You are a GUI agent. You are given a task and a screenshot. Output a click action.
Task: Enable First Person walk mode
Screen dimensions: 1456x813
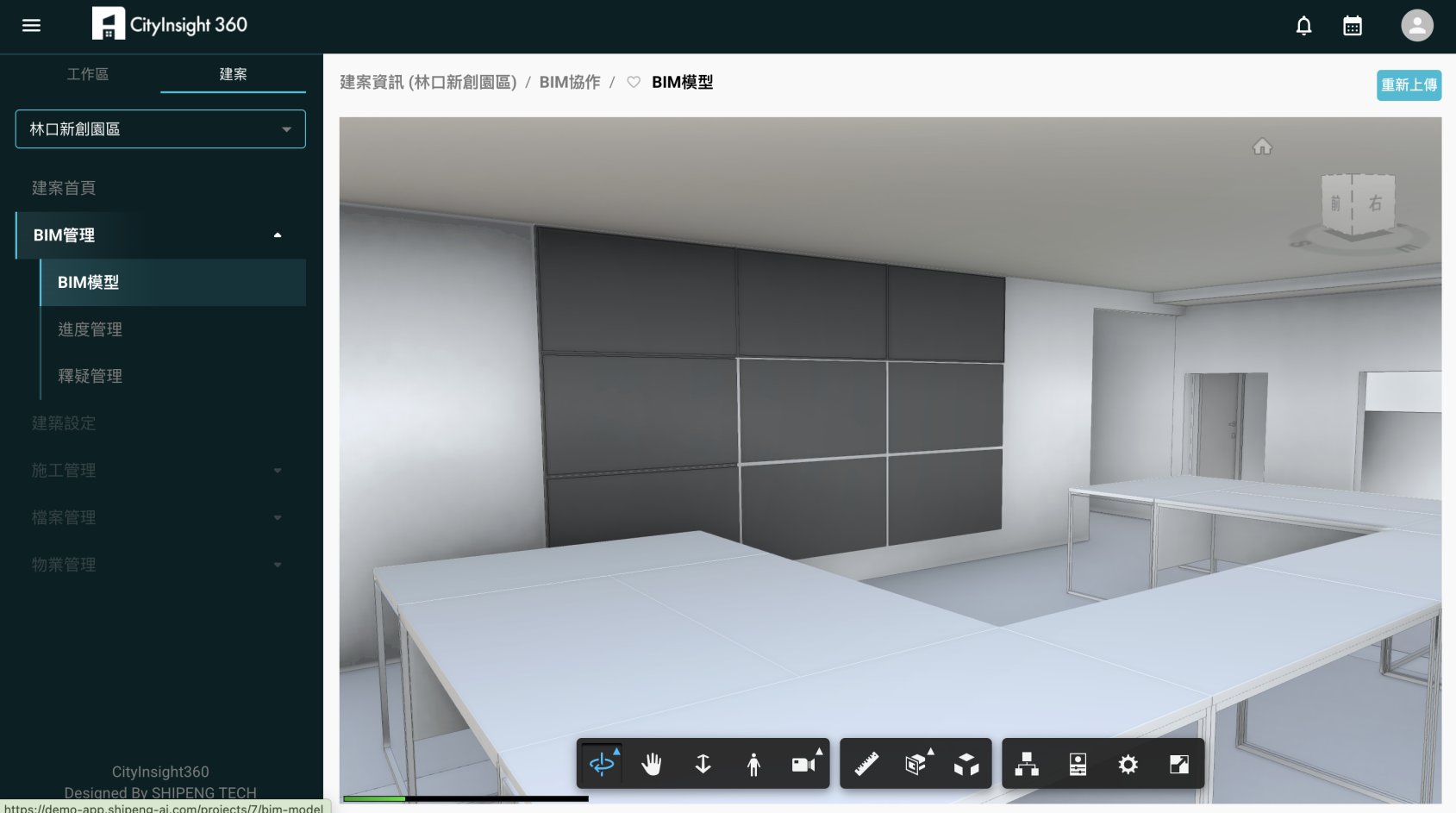tap(753, 764)
